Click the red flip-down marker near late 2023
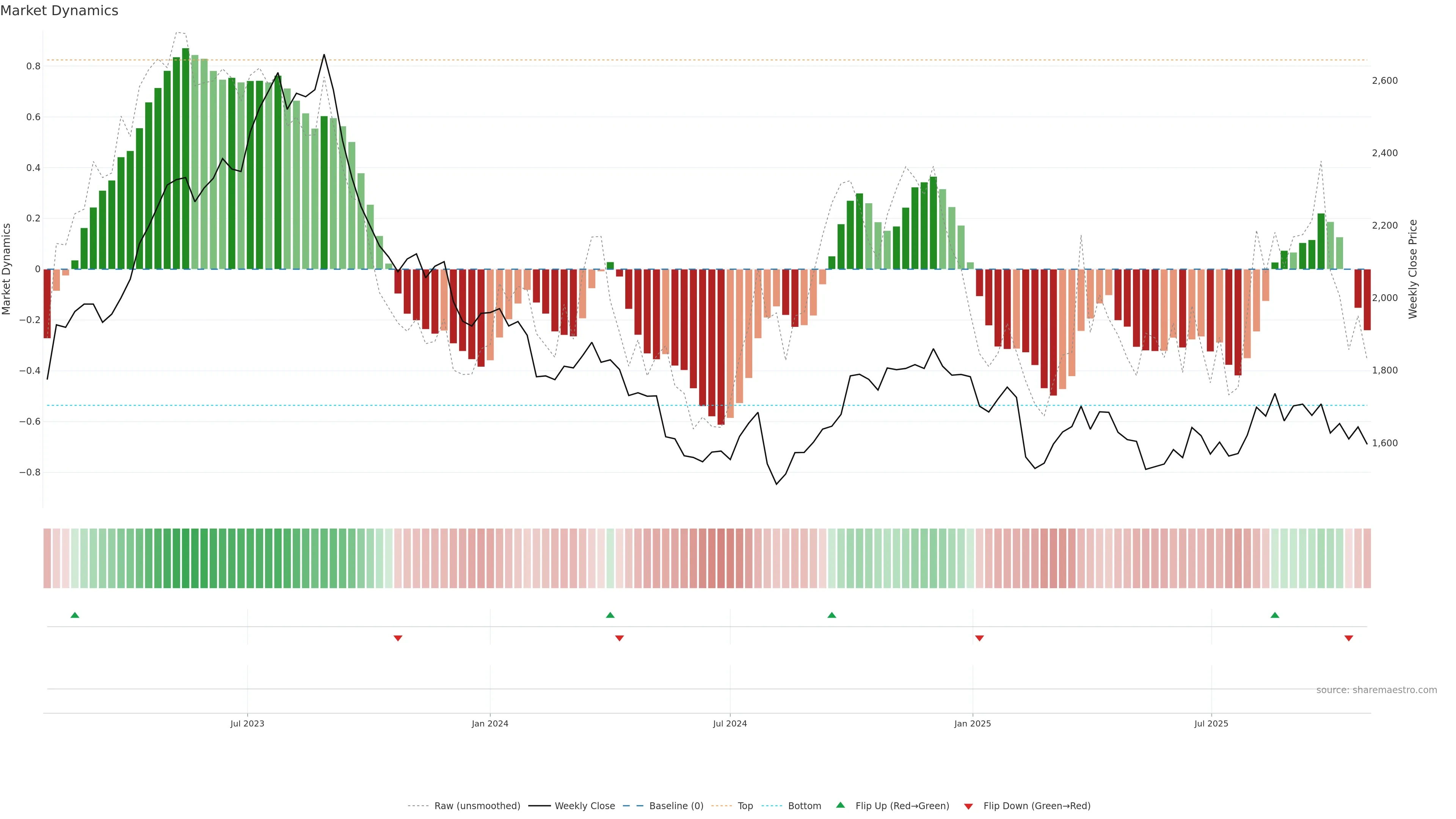Viewport: 1456px width, 819px height. [398, 638]
